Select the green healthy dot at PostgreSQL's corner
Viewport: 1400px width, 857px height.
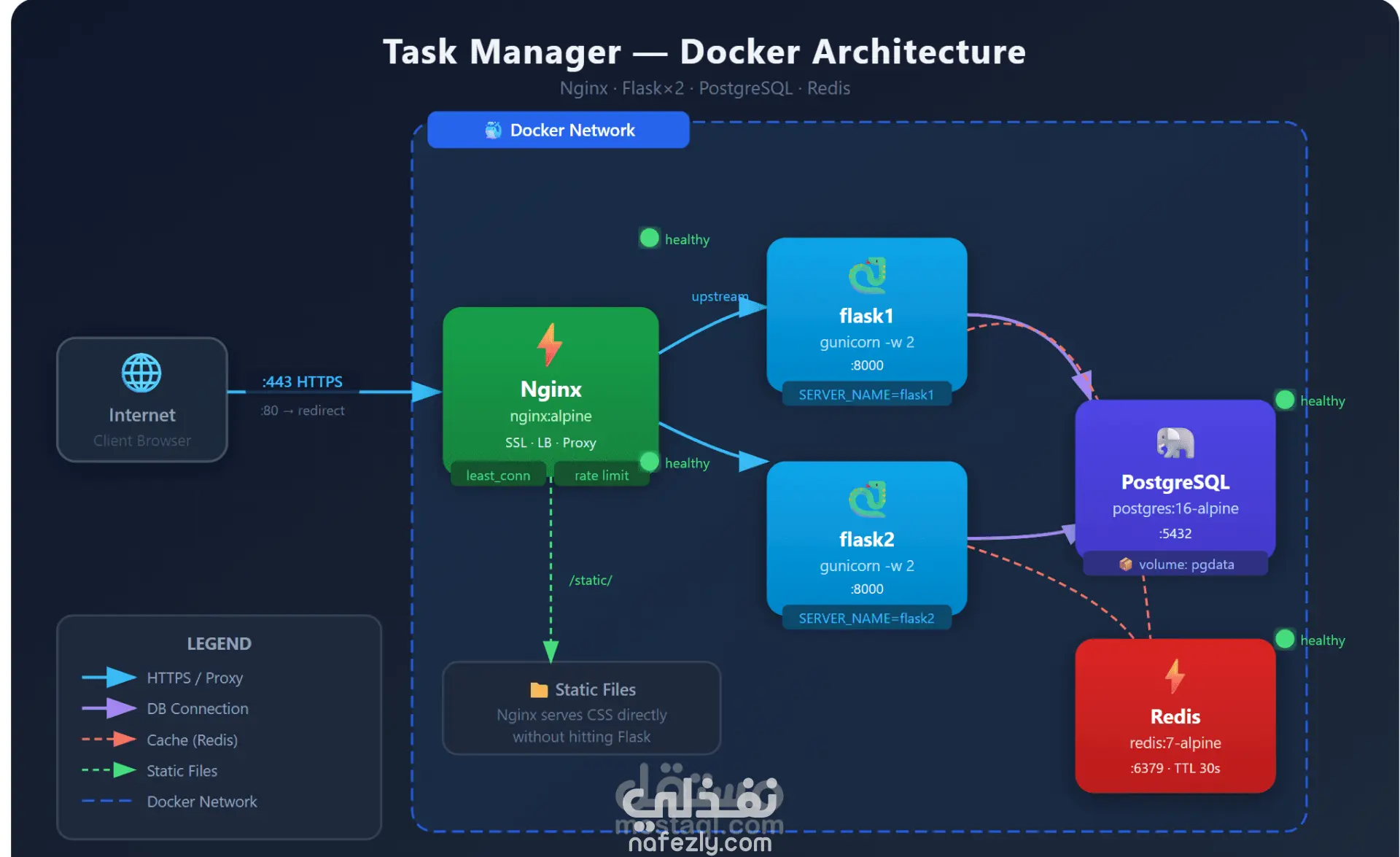tap(1285, 400)
